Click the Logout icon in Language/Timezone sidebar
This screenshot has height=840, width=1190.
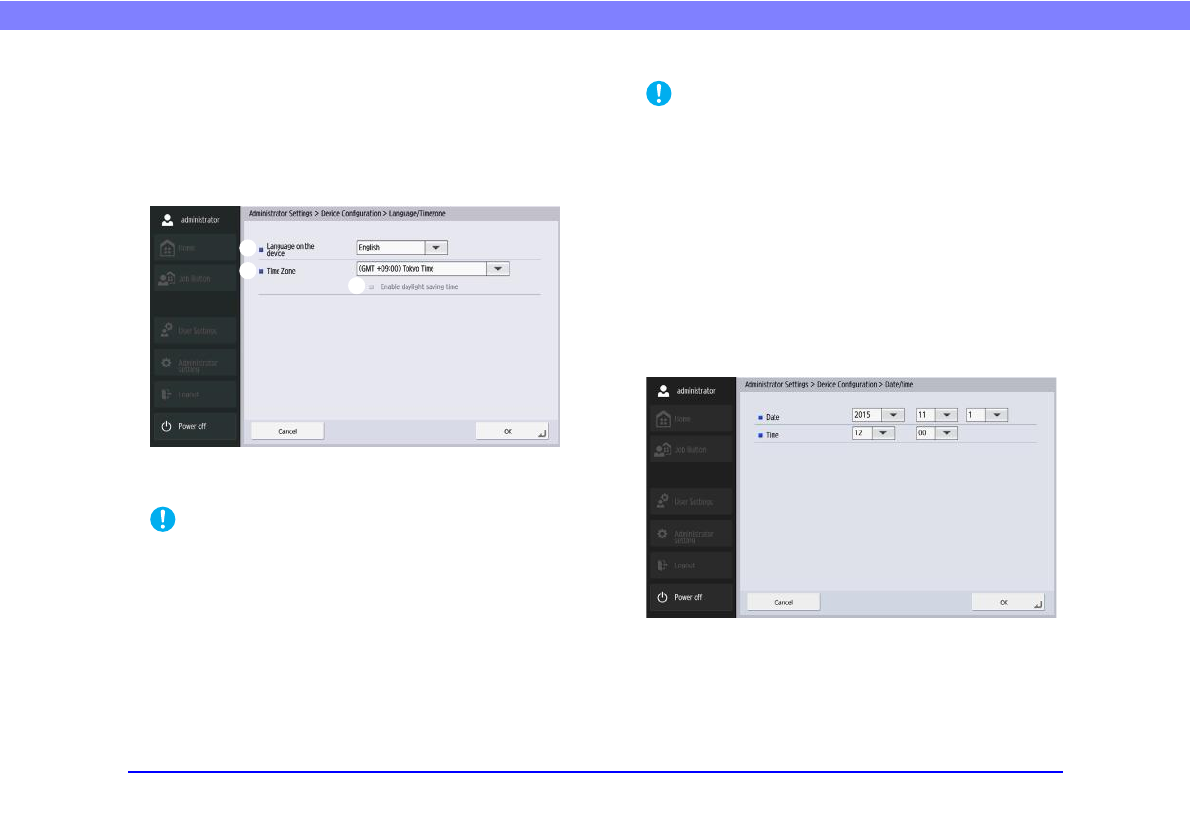pyautogui.click(x=168, y=394)
